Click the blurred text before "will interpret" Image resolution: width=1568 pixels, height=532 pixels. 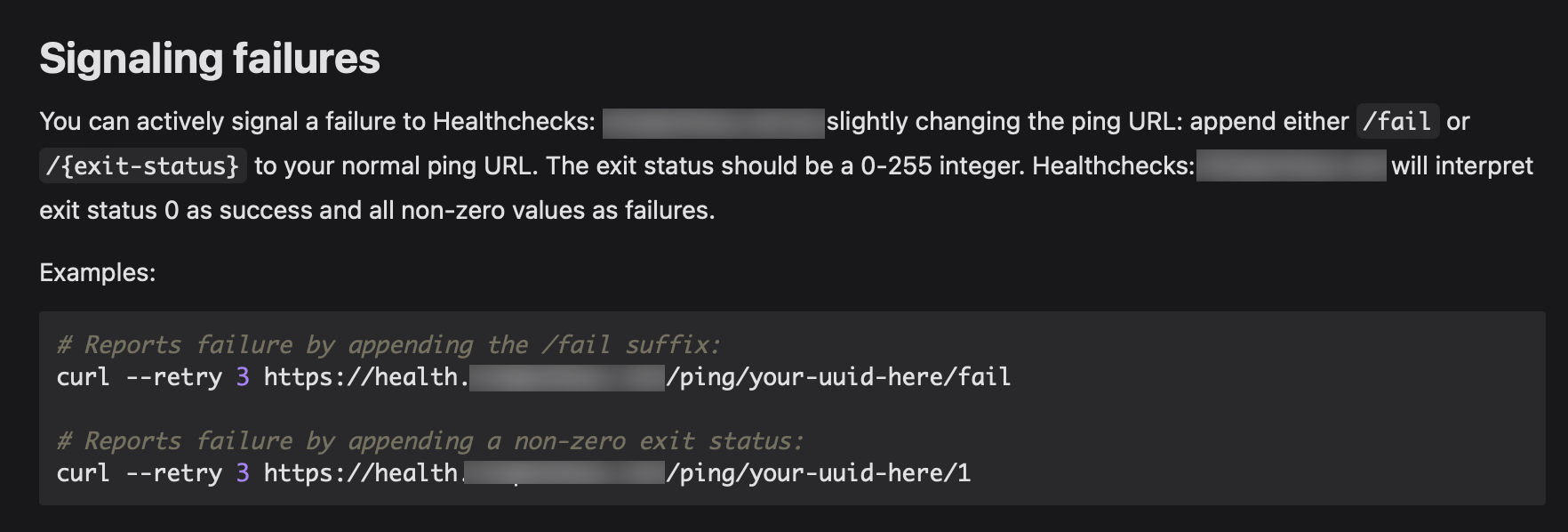[1292, 166]
